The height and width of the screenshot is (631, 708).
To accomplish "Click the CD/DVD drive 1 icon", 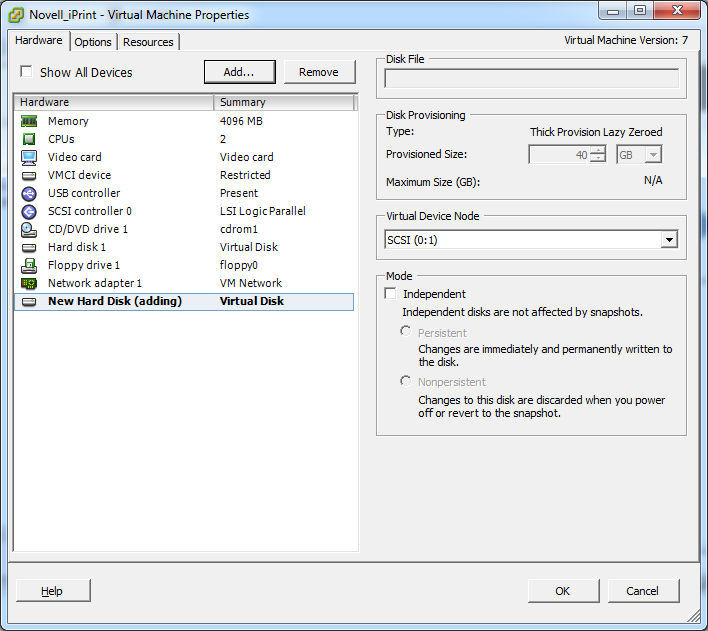I will click(x=29, y=229).
